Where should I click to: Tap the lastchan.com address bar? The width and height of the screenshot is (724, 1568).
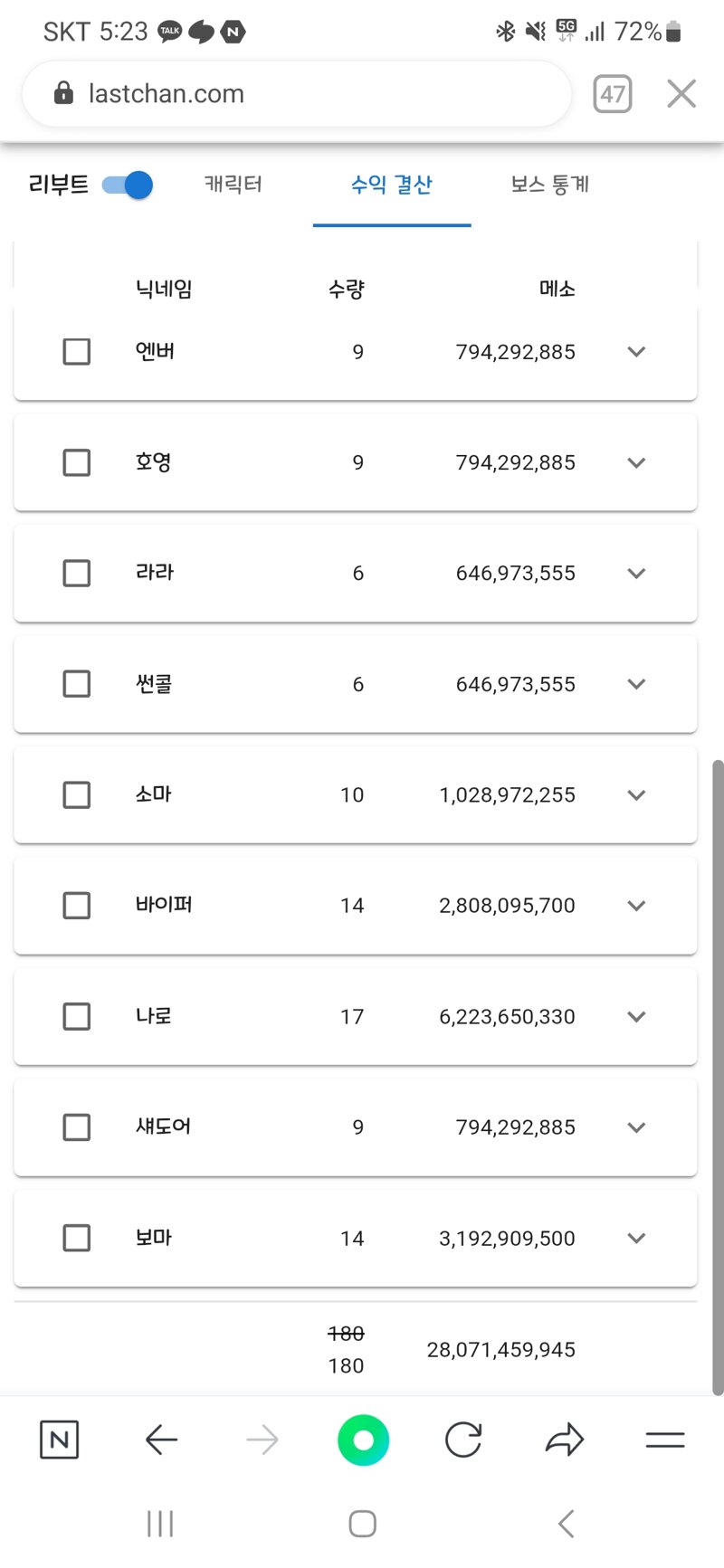297,93
